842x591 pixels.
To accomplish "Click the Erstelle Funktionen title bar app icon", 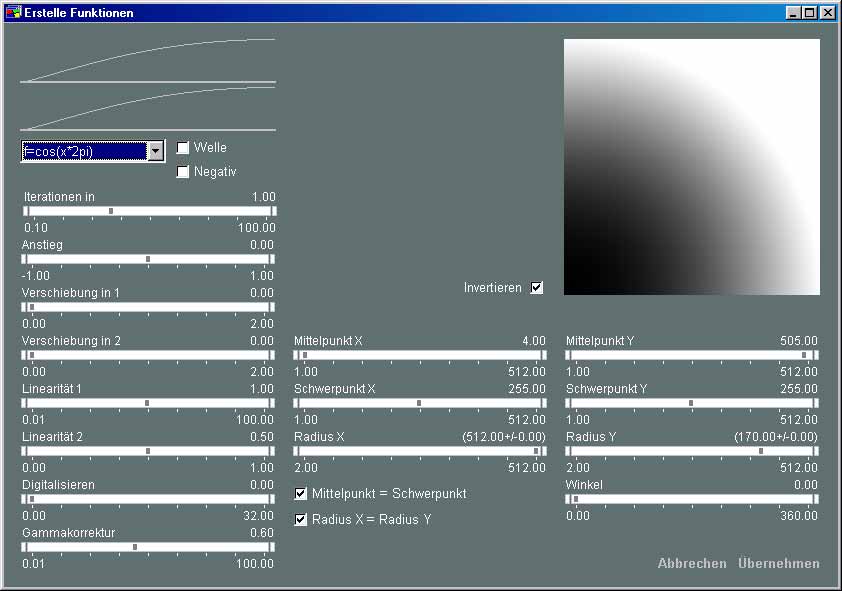I will 13,12.
